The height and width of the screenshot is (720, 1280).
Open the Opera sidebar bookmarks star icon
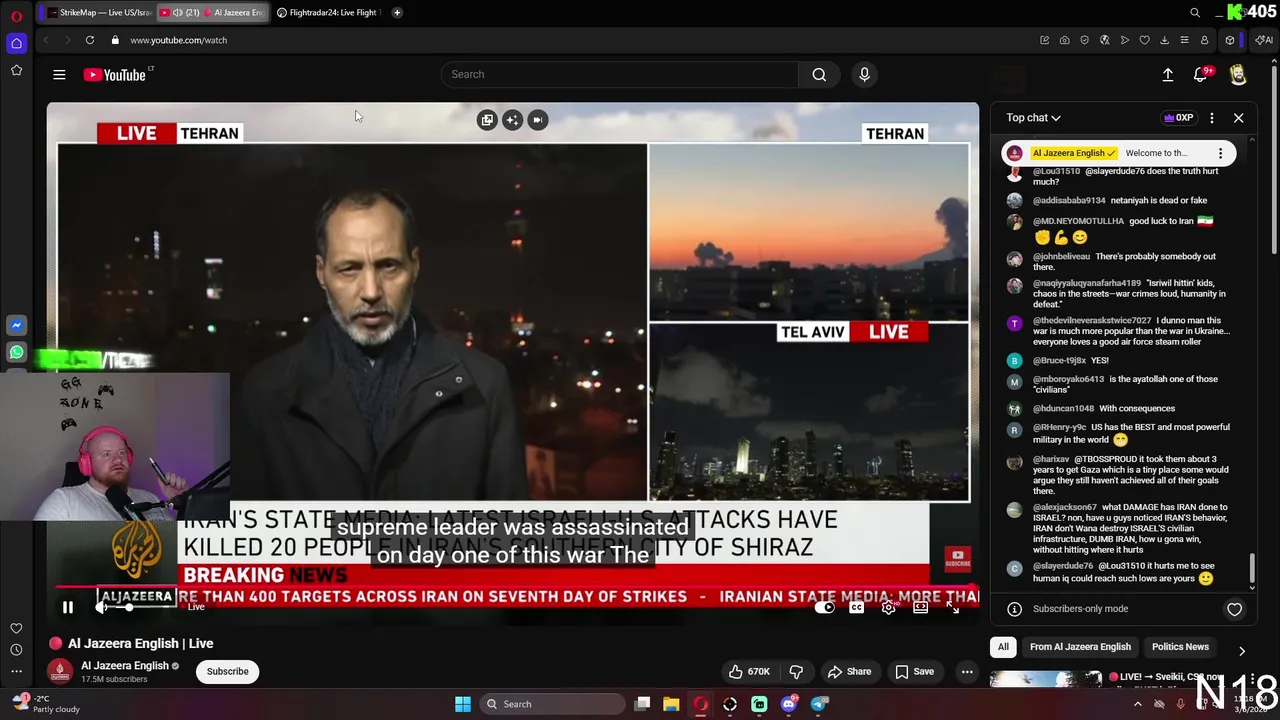click(16, 70)
